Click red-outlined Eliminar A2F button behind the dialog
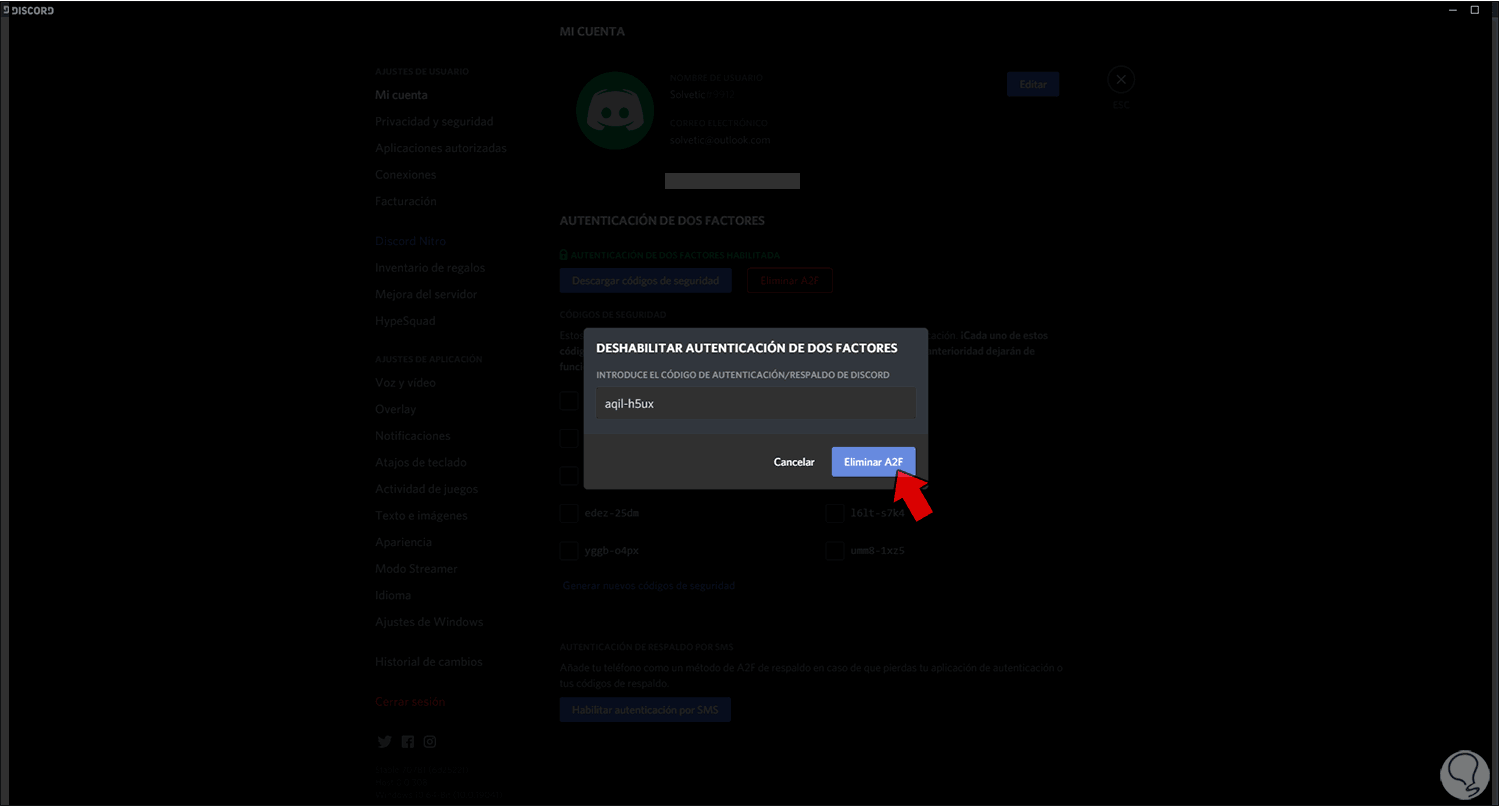1500x806 pixels. 790,281
